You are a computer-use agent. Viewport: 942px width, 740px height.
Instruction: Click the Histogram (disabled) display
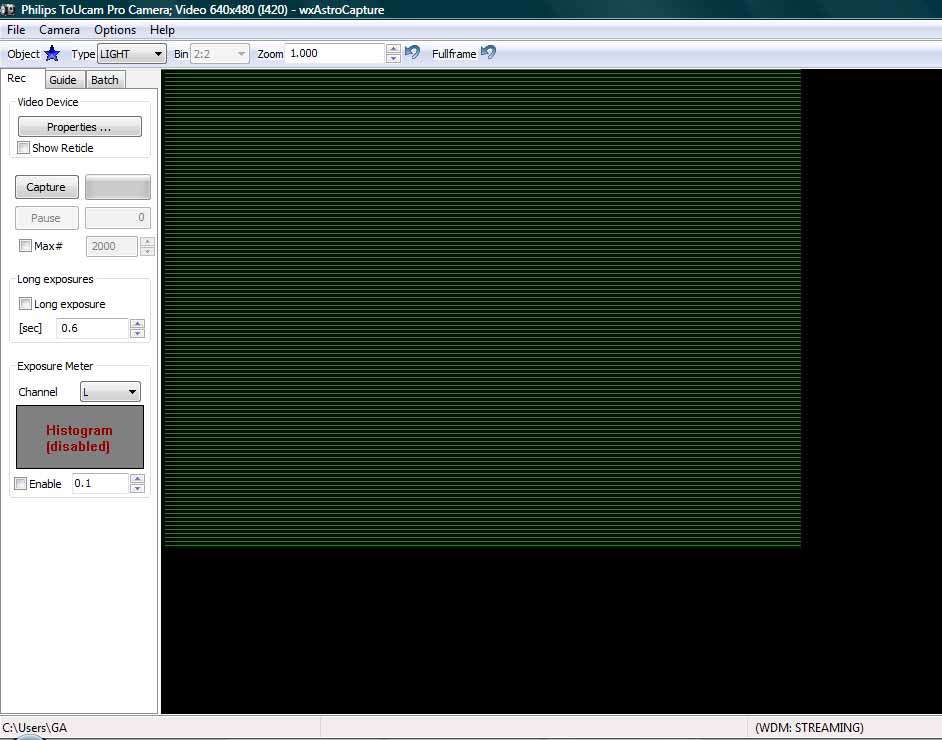coord(80,437)
